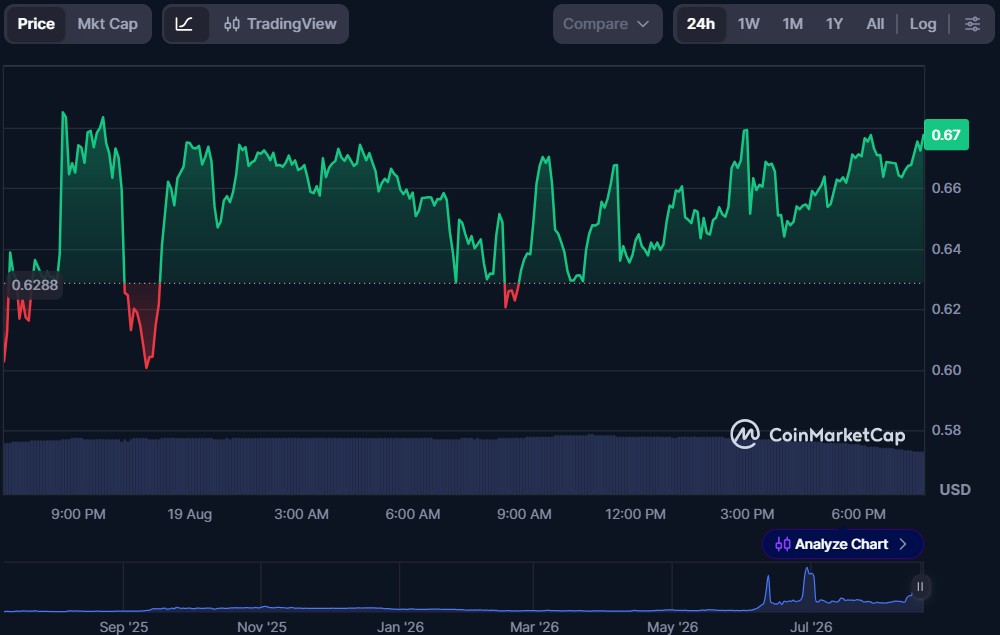The height and width of the screenshot is (635, 1000).
Task: Select the 1Y time range
Action: pos(834,24)
